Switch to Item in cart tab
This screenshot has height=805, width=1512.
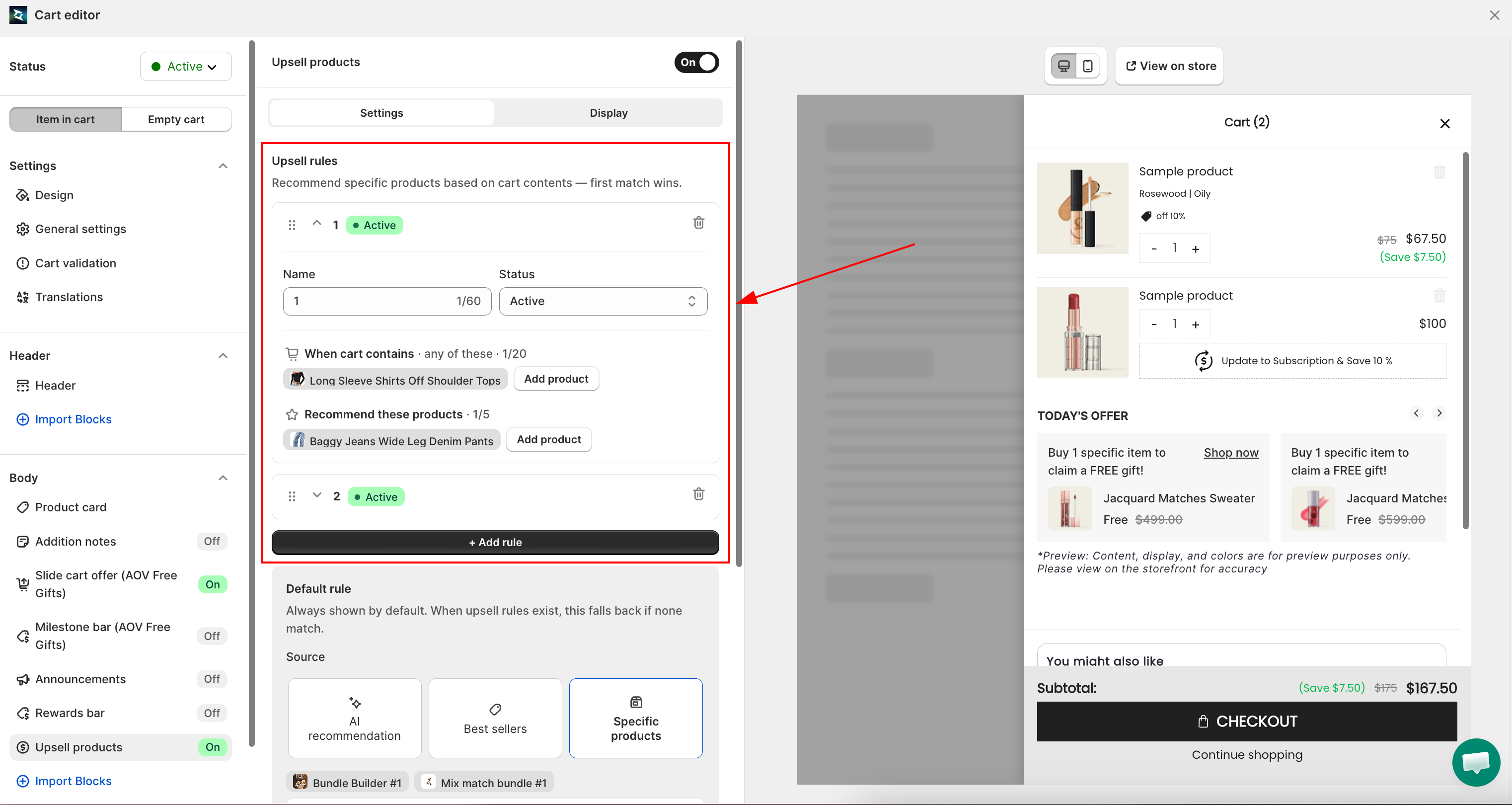click(x=66, y=119)
